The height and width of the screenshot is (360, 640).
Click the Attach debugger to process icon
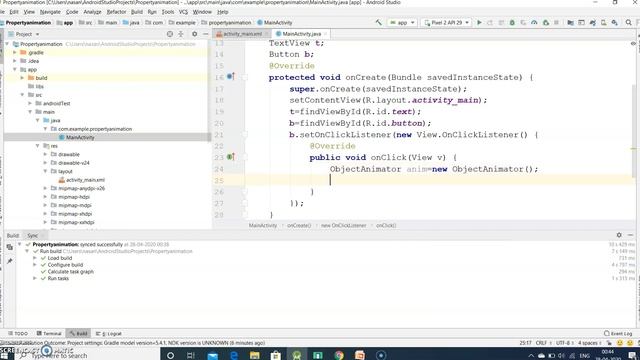(x=545, y=22)
